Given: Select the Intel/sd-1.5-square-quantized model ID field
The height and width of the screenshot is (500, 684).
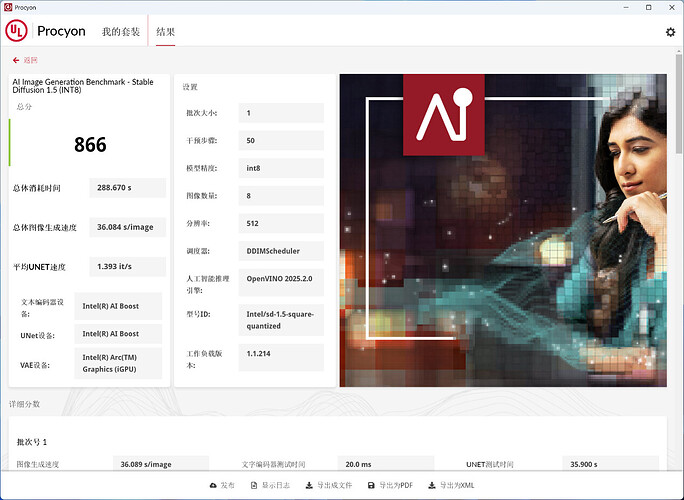Looking at the screenshot, I should 281,318.
